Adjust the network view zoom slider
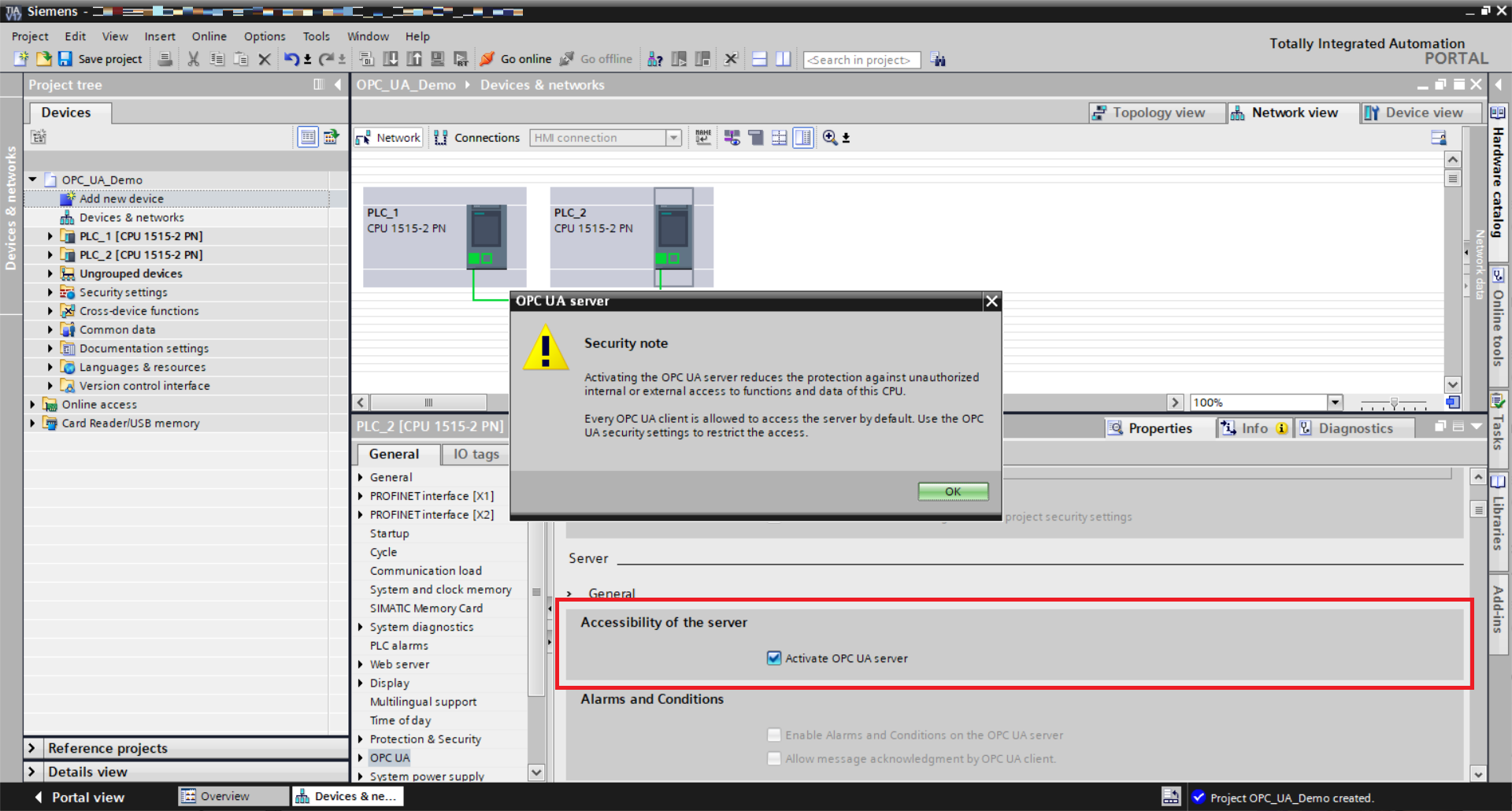Image resolution: width=1512 pixels, height=811 pixels. pos(1394,403)
